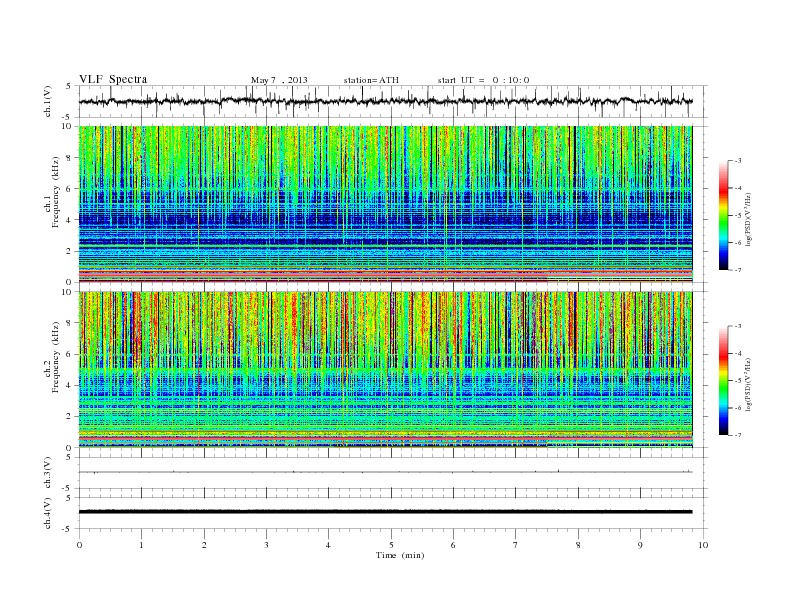Click the "8" label on the time axis
Screen dimensions: 792x612
(x=578, y=545)
